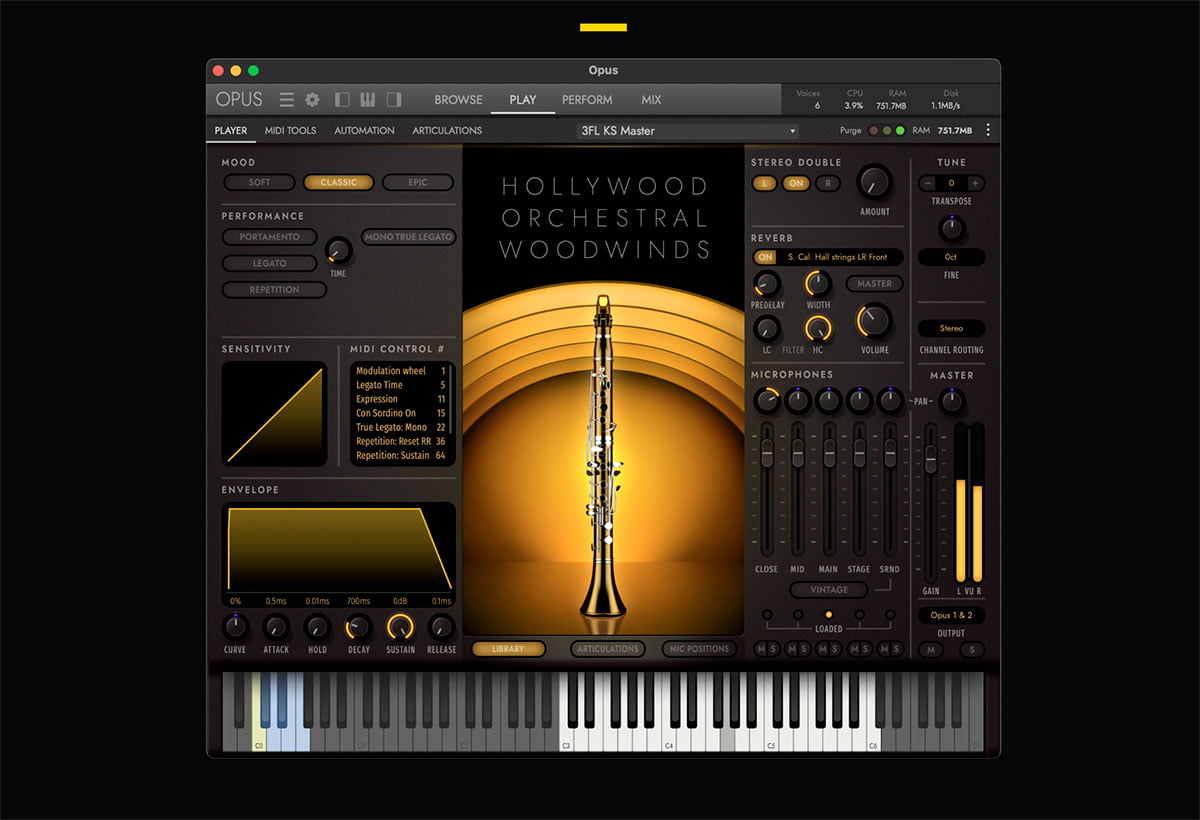
Task: Click the middle Purge indicator
Action: coord(887,130)
